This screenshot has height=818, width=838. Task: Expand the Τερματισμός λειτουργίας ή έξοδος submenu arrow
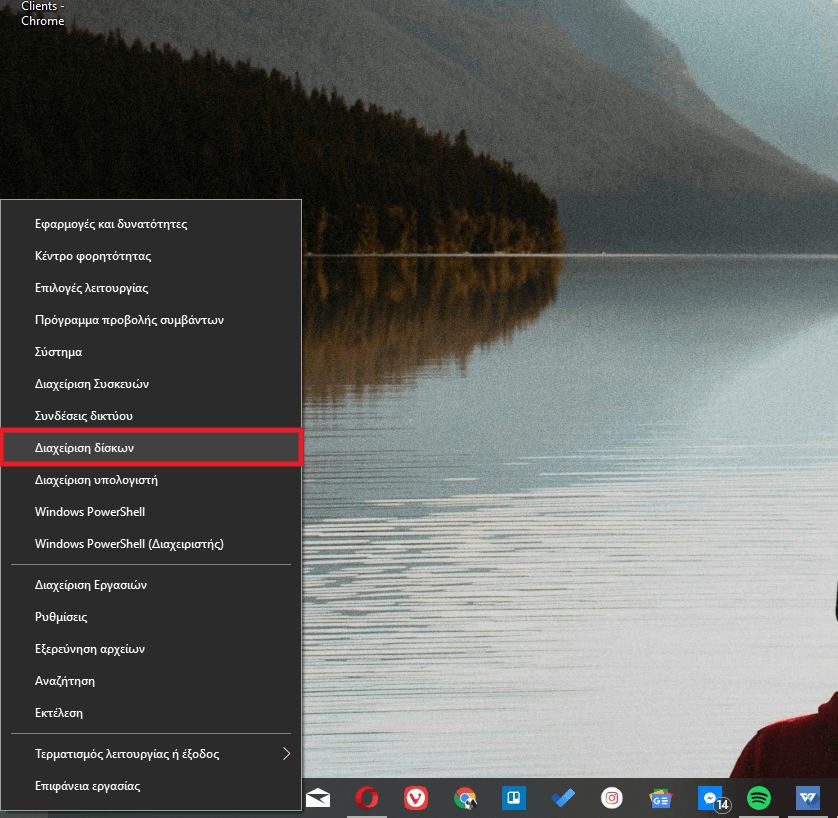pyautogui.click(x=286, y=753)
